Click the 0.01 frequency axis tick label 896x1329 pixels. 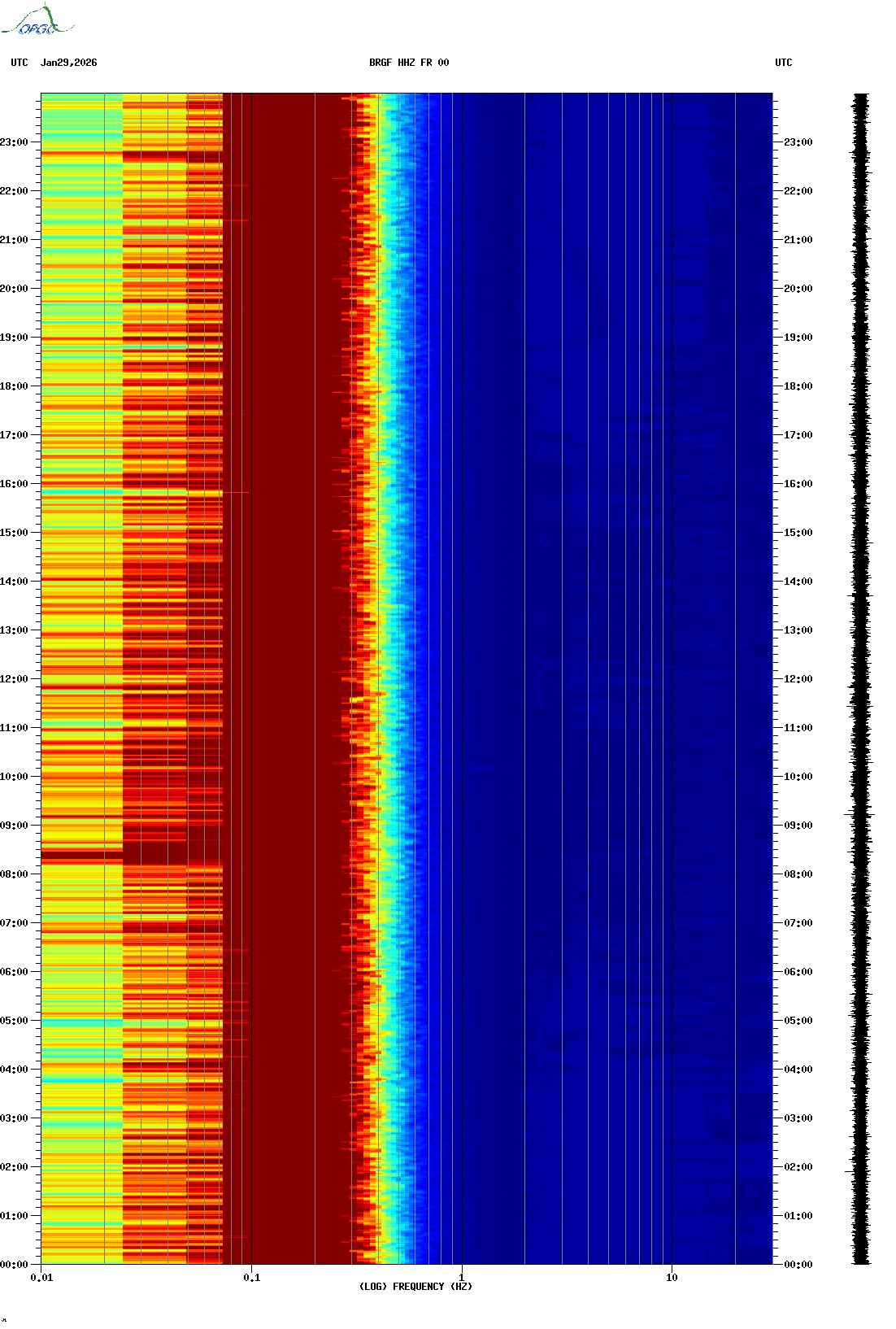coord(41,1277)
